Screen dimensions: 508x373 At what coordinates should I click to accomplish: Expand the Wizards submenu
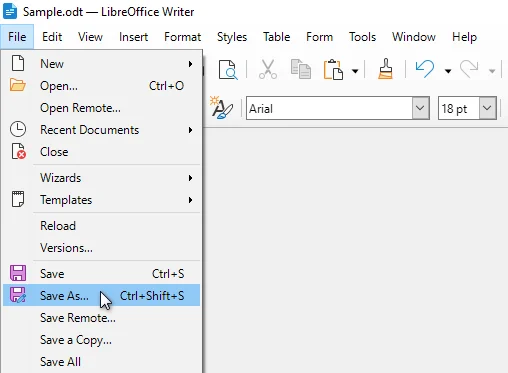(x=101, y=178)
